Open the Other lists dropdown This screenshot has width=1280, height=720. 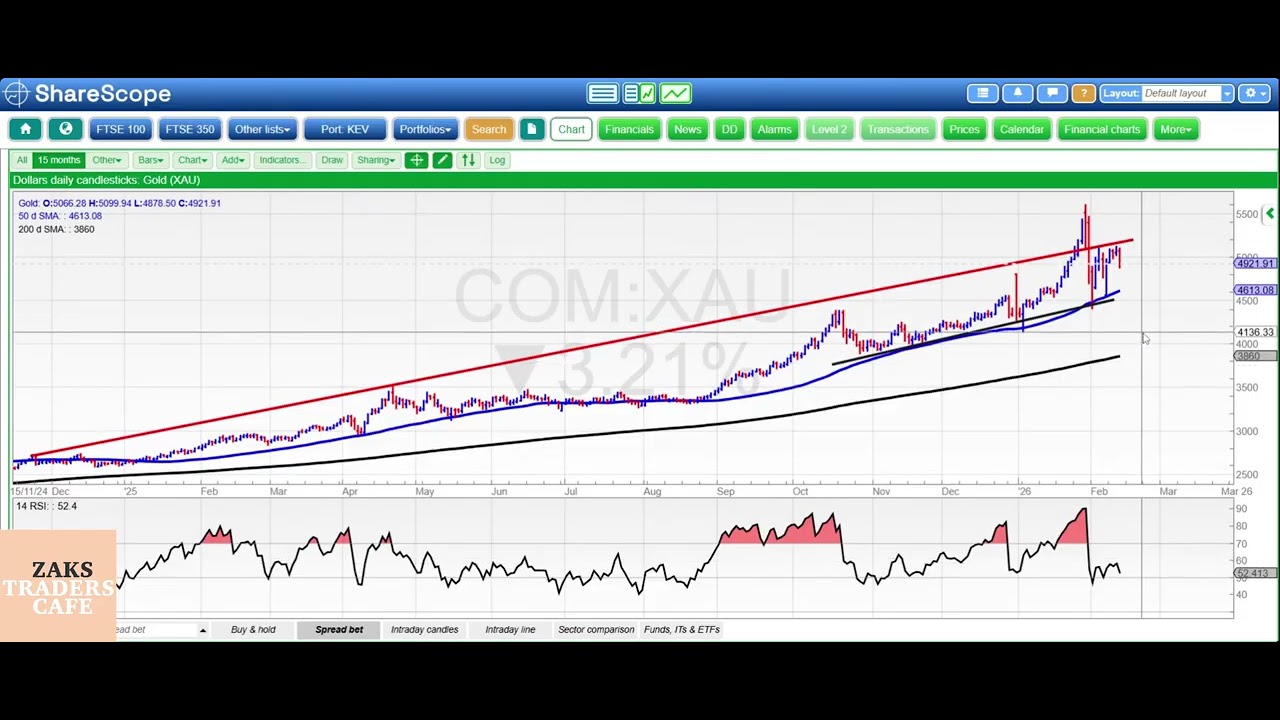click(262, 129)
